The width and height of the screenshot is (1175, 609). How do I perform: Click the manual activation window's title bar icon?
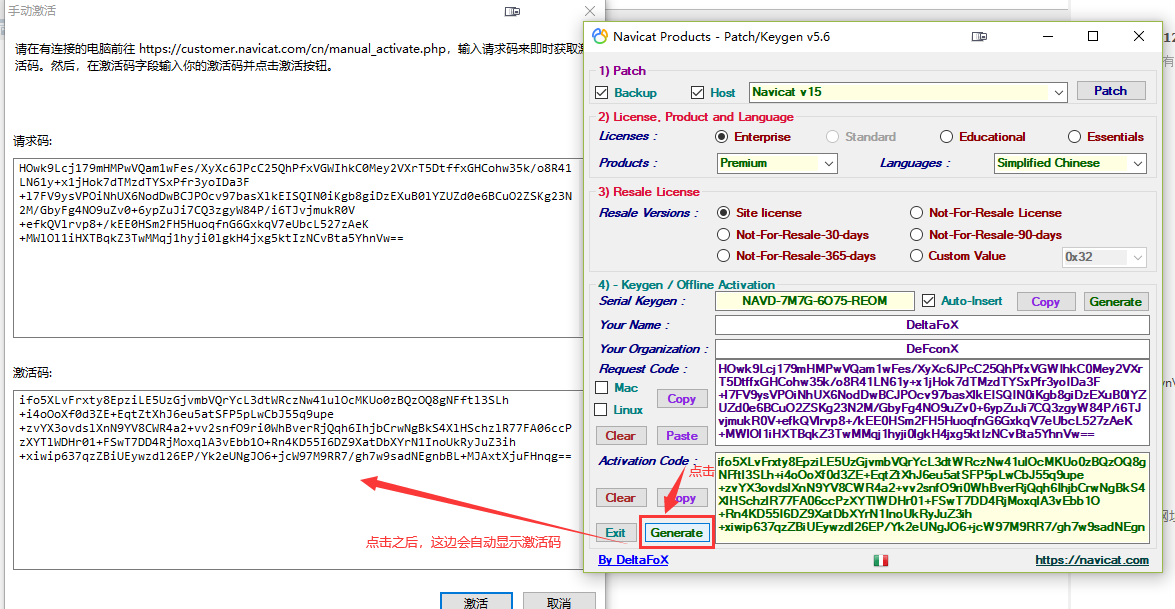pos(512,11)
